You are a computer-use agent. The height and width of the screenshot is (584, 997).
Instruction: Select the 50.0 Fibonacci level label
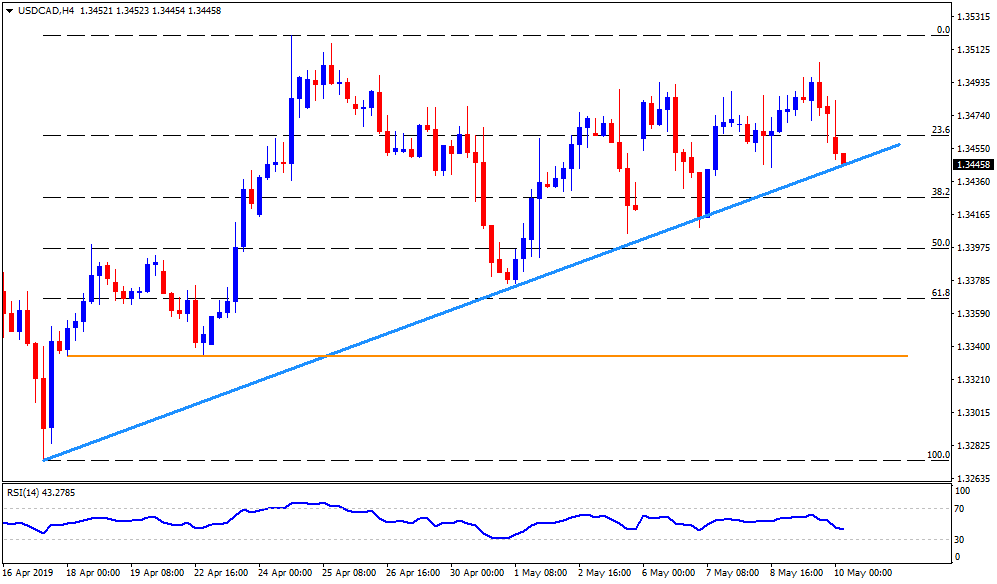[939, 242]
